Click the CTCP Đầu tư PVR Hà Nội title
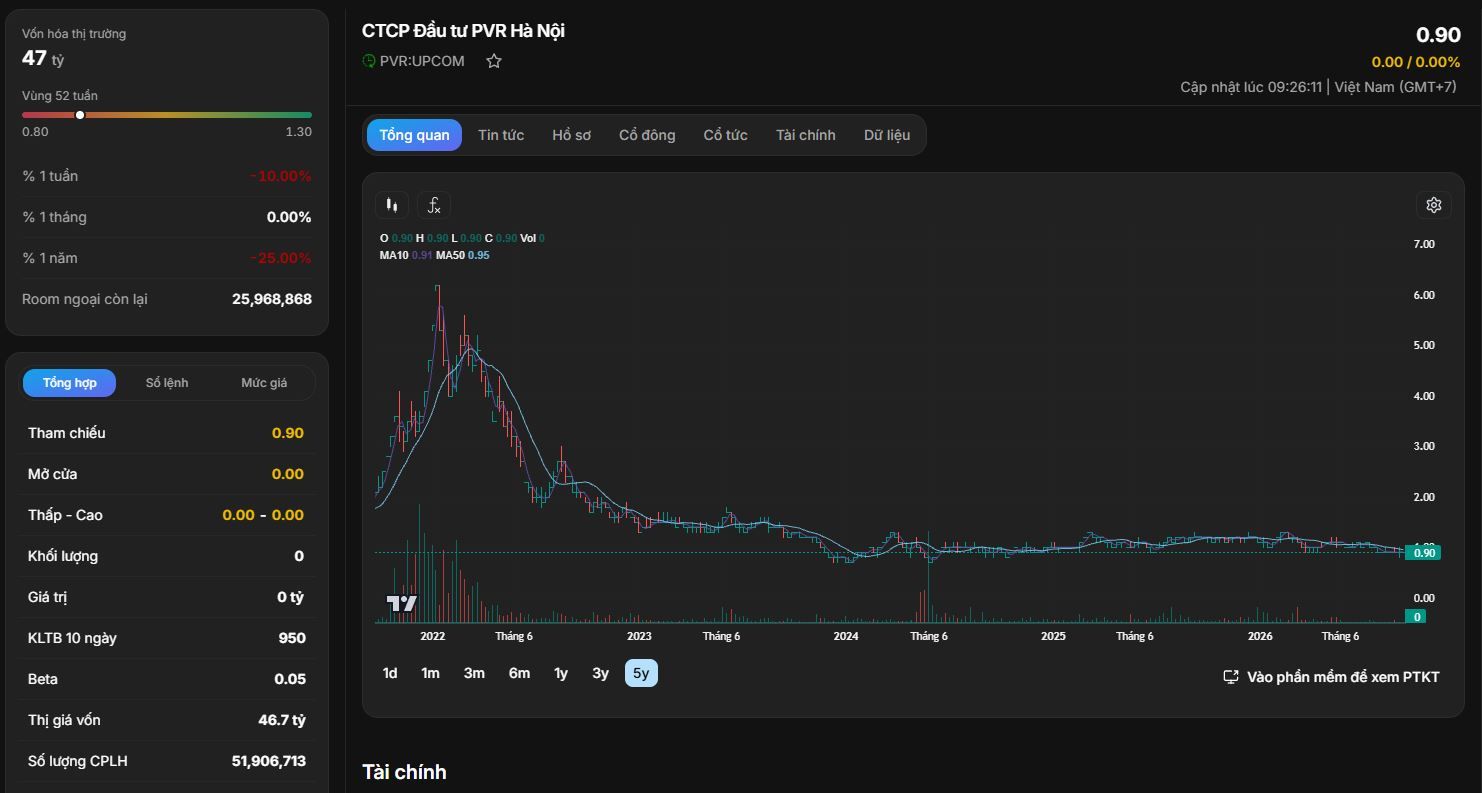1482x793 pixels. point(463,31)
